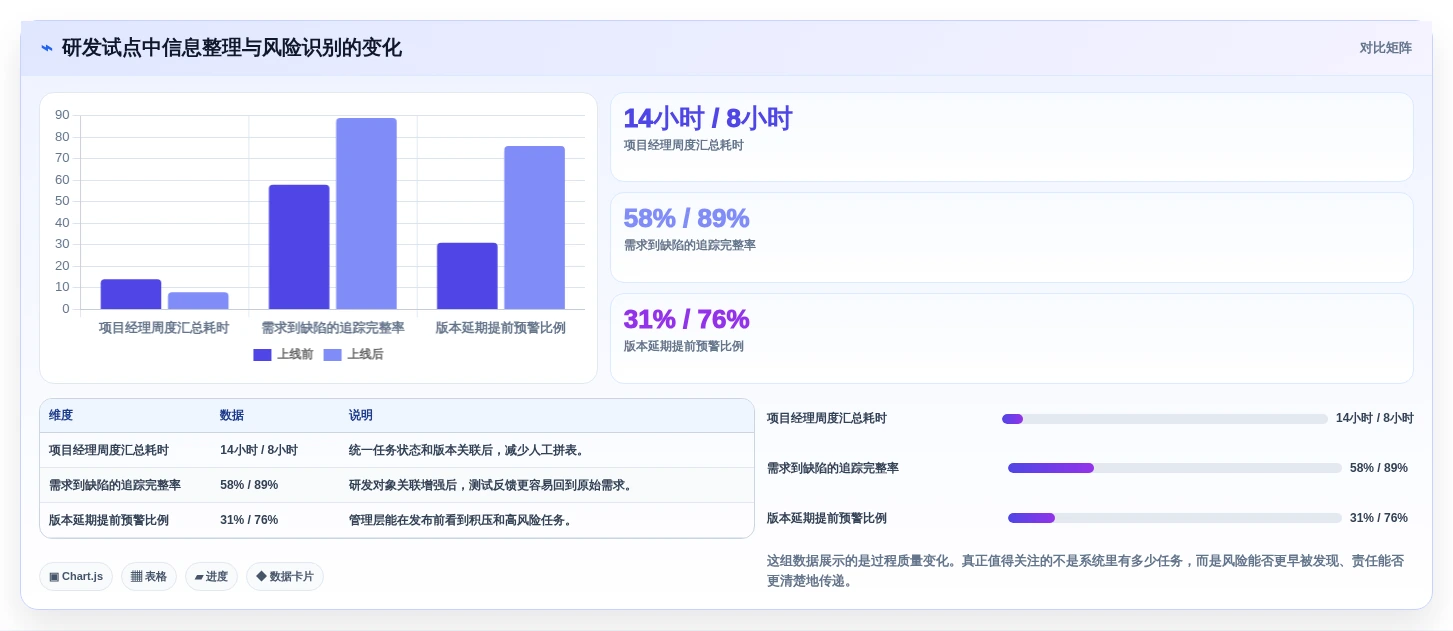The width and height of the screenshot is (1453, 631).
Task: Click the 上线前 bar for 需求到缺陷的追踪完整率
Action: click(299, 247)
